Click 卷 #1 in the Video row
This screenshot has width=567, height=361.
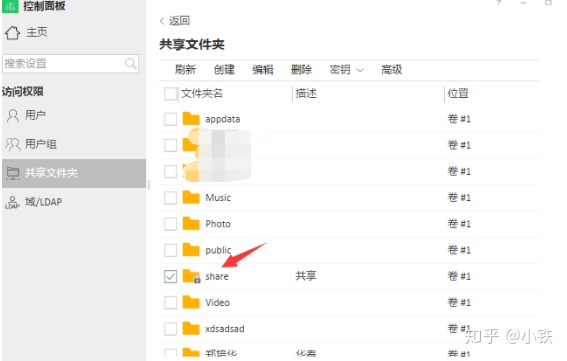(x=459, y=302)
